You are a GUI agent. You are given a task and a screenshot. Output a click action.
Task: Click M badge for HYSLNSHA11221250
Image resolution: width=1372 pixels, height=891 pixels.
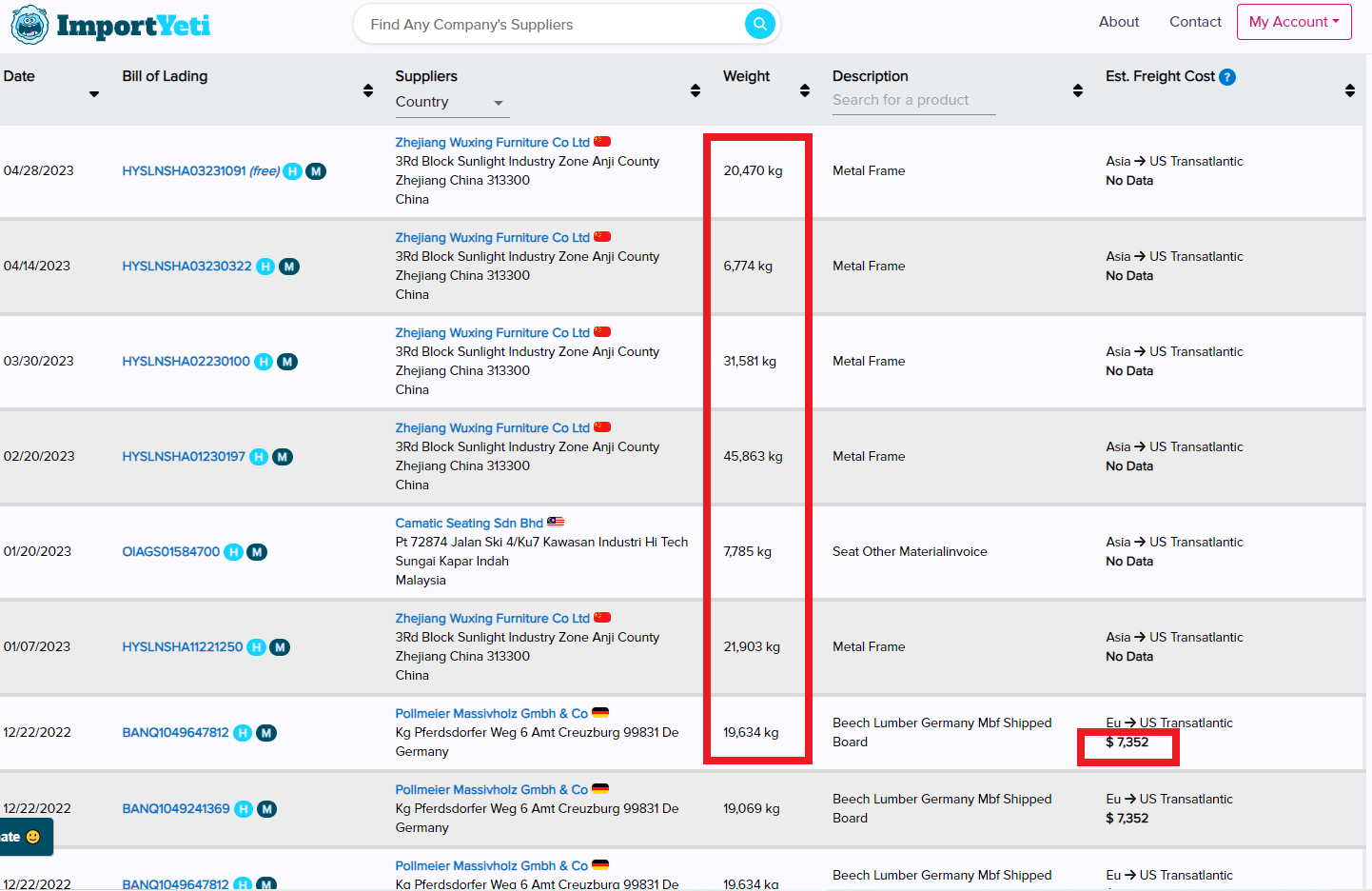(280, 647)
